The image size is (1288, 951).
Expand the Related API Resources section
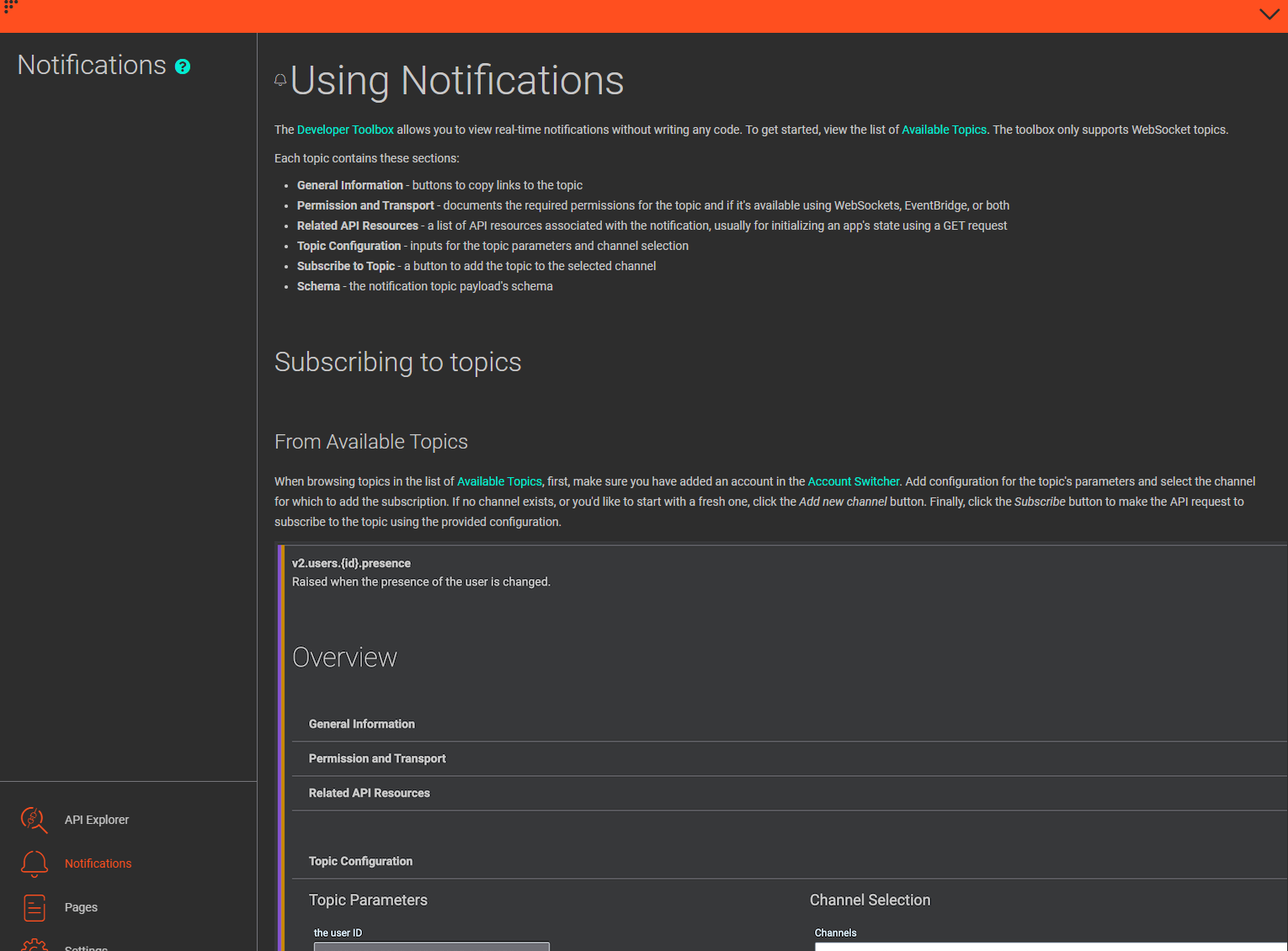(369, 793)
